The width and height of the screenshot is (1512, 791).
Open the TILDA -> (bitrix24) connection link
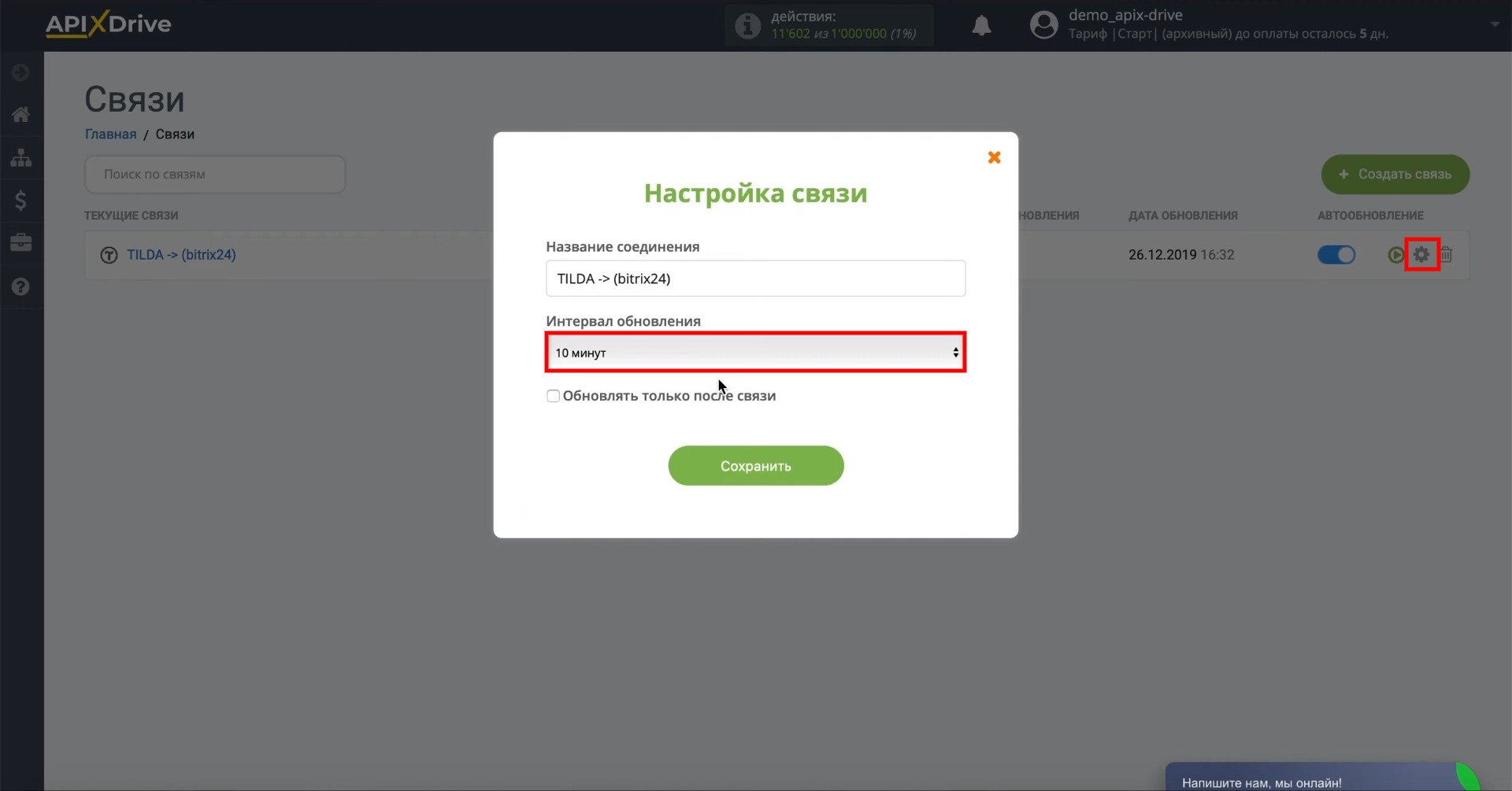pyautogui.click(x=181, y=255)
